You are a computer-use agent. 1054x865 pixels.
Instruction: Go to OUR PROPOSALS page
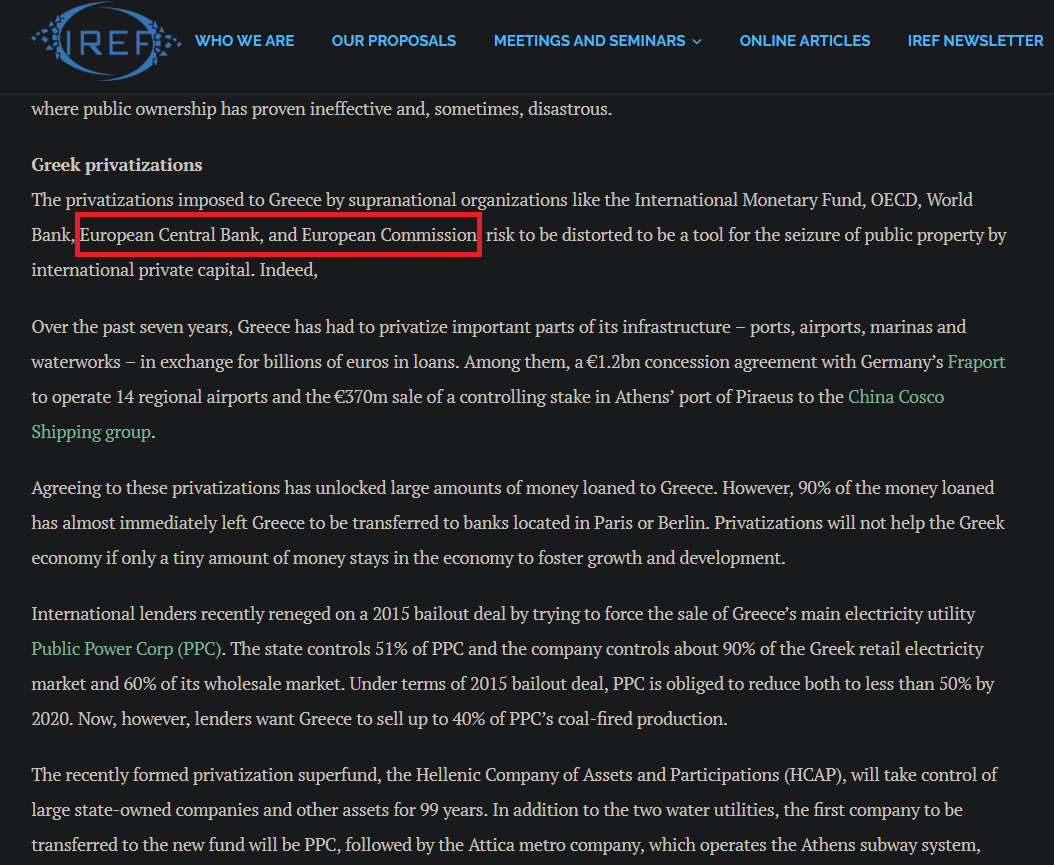[x=393, y=41]
